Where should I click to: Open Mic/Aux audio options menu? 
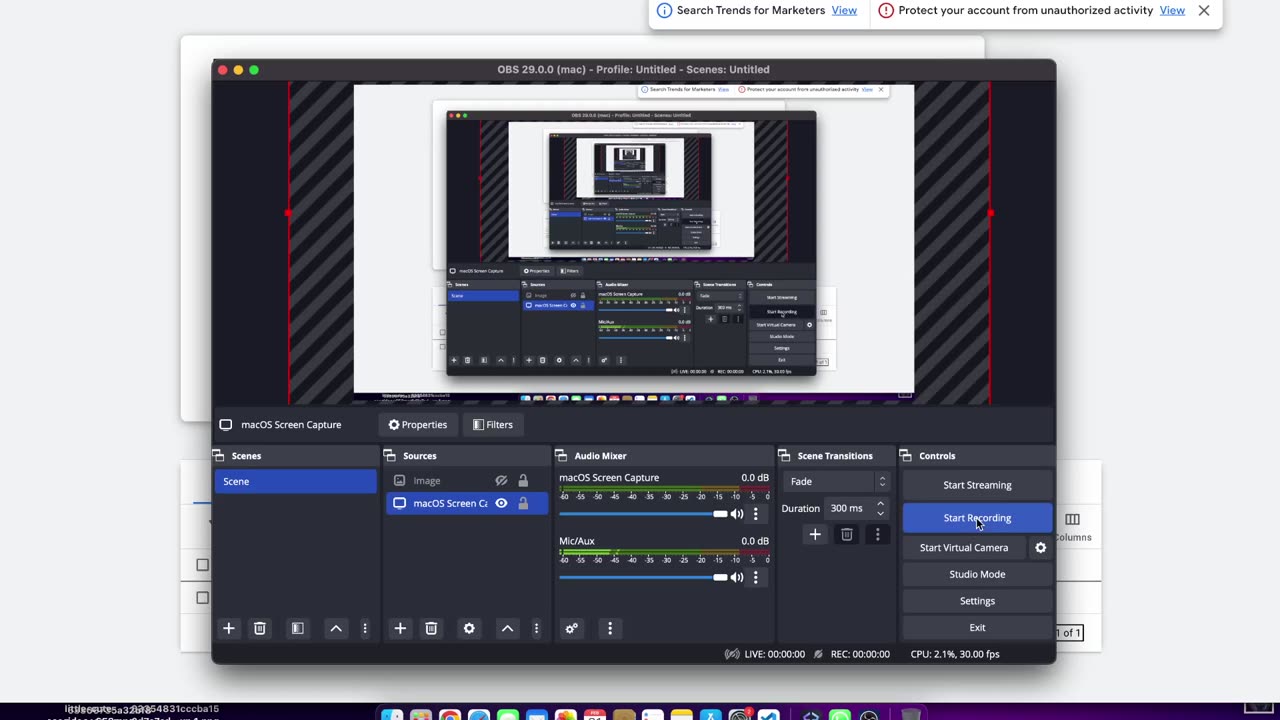(756, 577)
